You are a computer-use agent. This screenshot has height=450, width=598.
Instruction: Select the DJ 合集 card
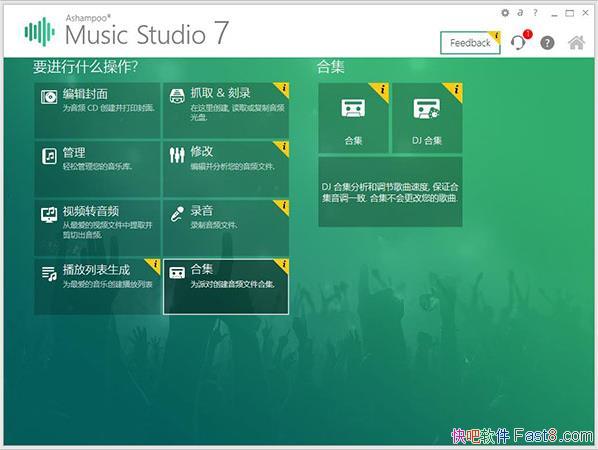pos(427,118)
